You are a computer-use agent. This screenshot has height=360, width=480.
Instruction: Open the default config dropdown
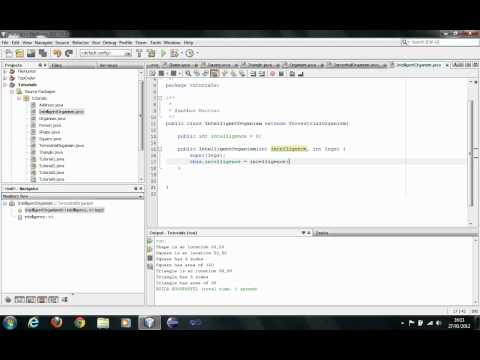[x=106, y=53]
